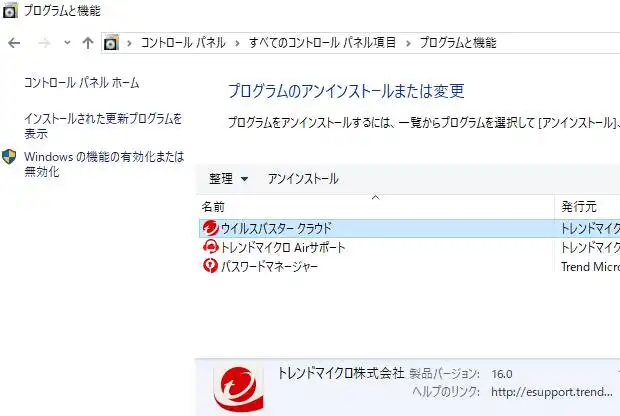
Task: Click the アンインストール toolbar button
Action: tap(303, 179)
